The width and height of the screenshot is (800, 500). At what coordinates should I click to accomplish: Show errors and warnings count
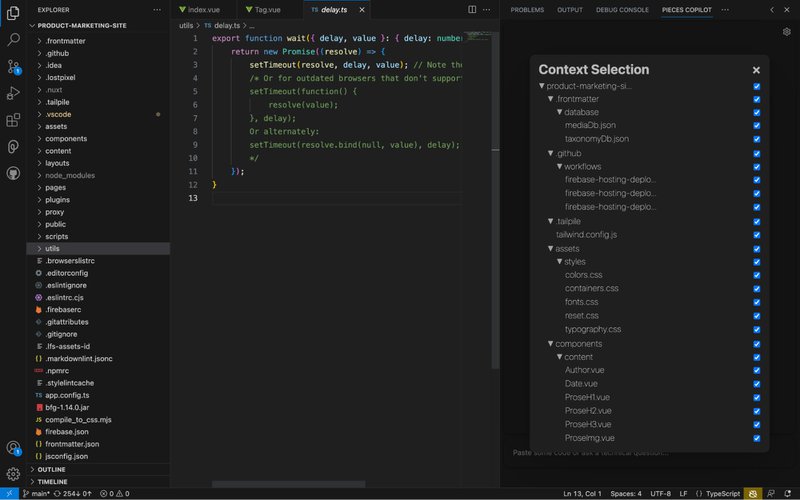[114, 493]
